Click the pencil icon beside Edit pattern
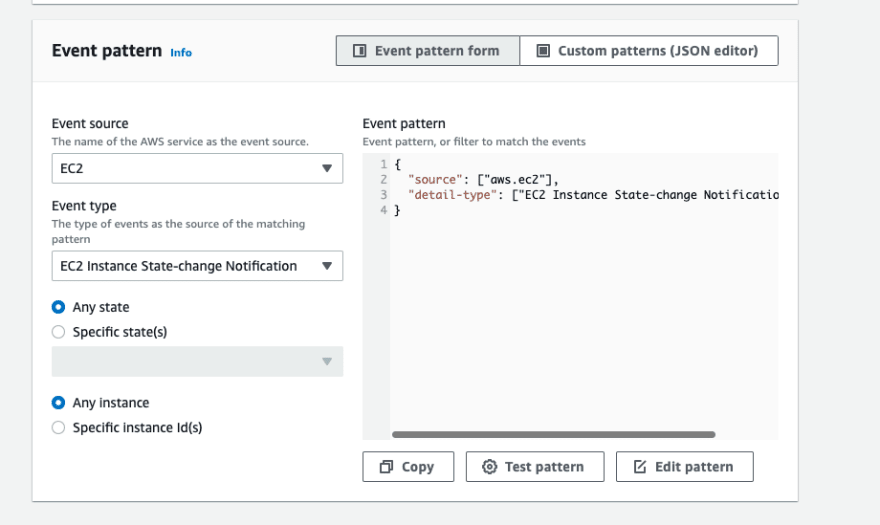880x525 pixels. point(640,467)
